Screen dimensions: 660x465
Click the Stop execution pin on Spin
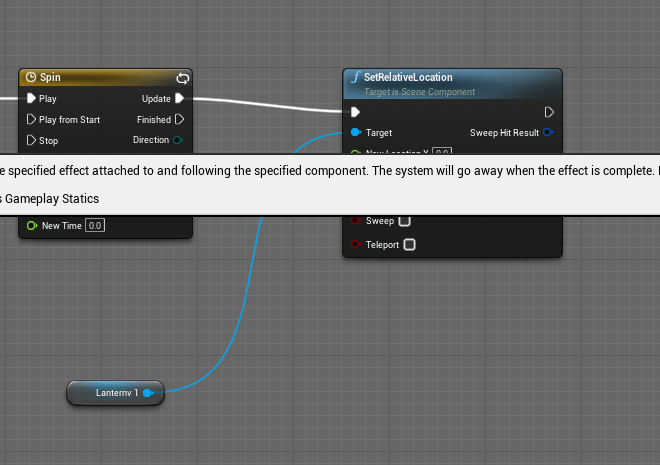(32, 141)
